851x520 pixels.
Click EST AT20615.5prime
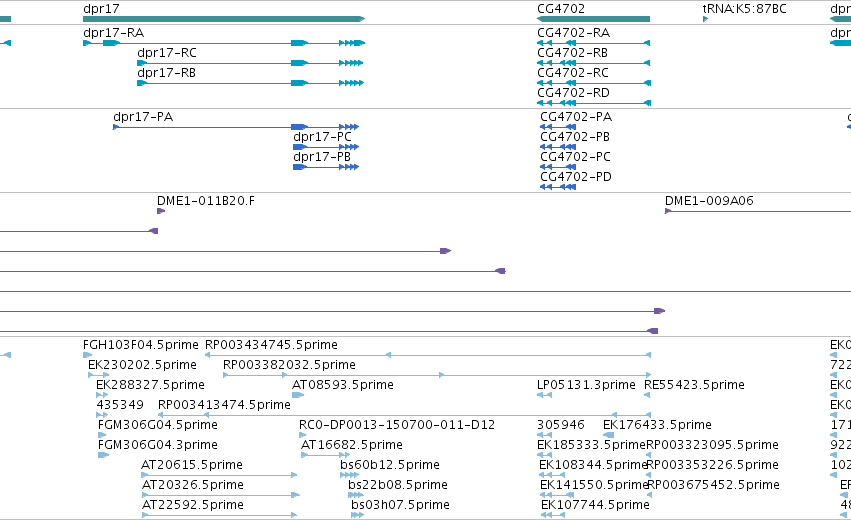coord(219,475)
